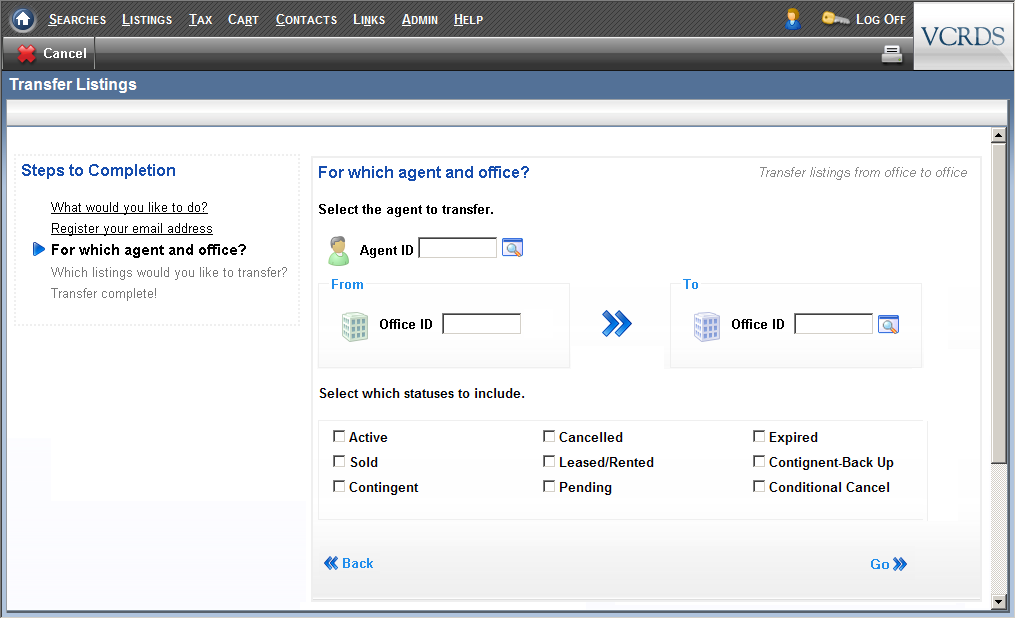Check the Contingent status box
This screenshot has height=619, width=1016.
click(x=339, y=485)
